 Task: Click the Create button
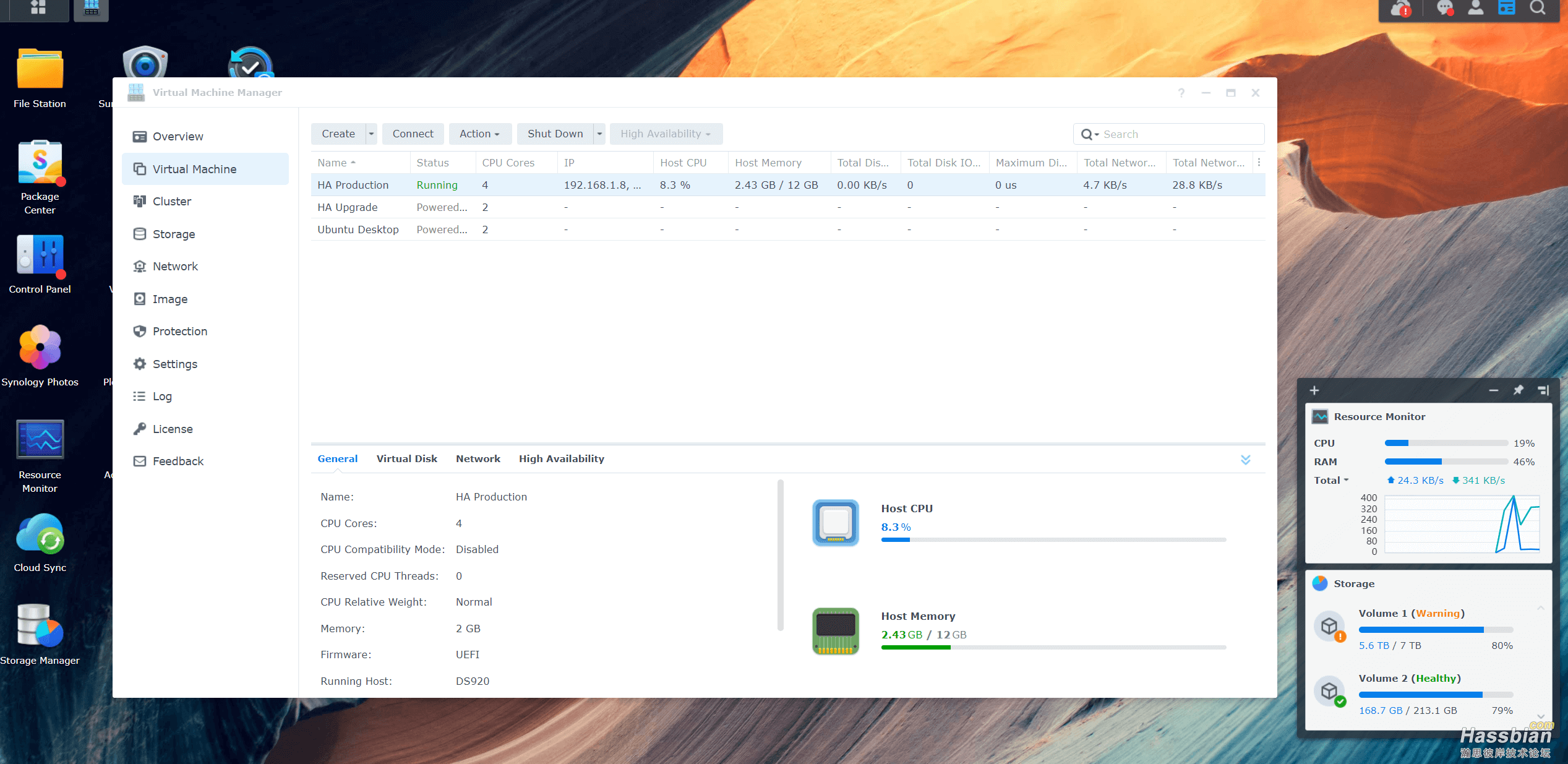[x=338, y=134]
